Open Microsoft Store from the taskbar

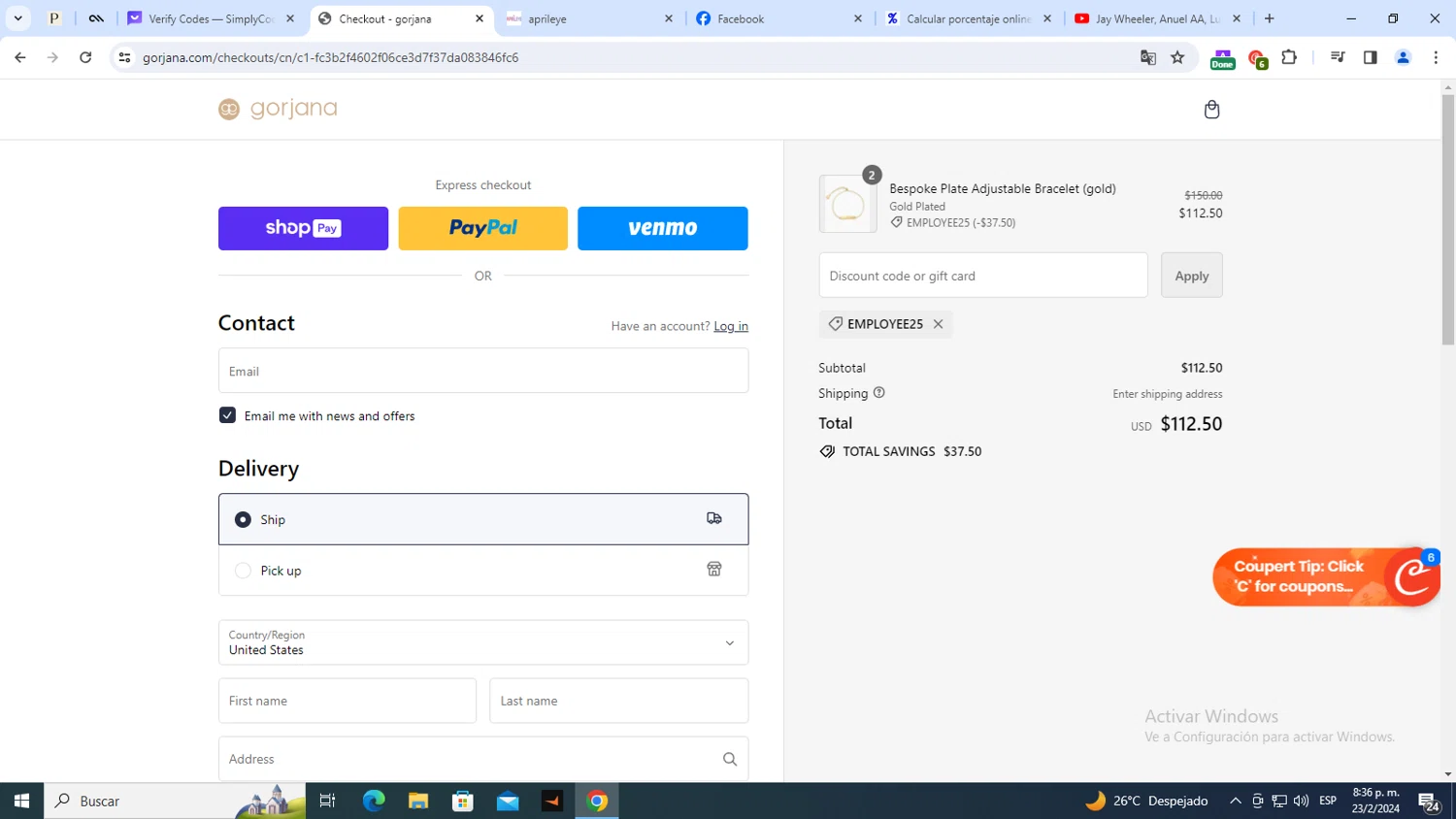(x=463, y=801)
